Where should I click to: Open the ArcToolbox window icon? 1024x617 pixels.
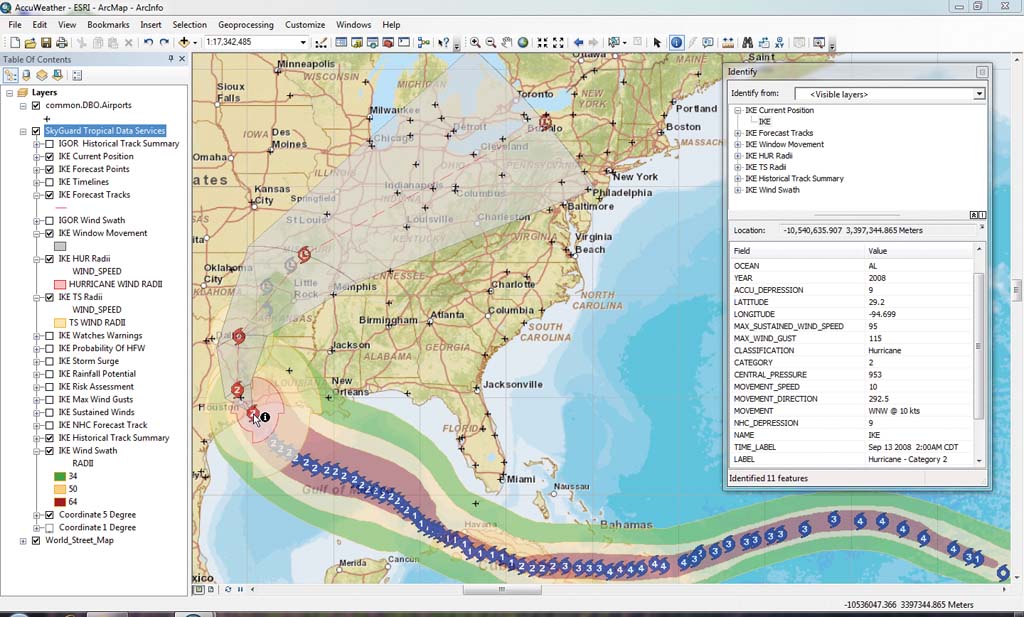click(388, 42)
